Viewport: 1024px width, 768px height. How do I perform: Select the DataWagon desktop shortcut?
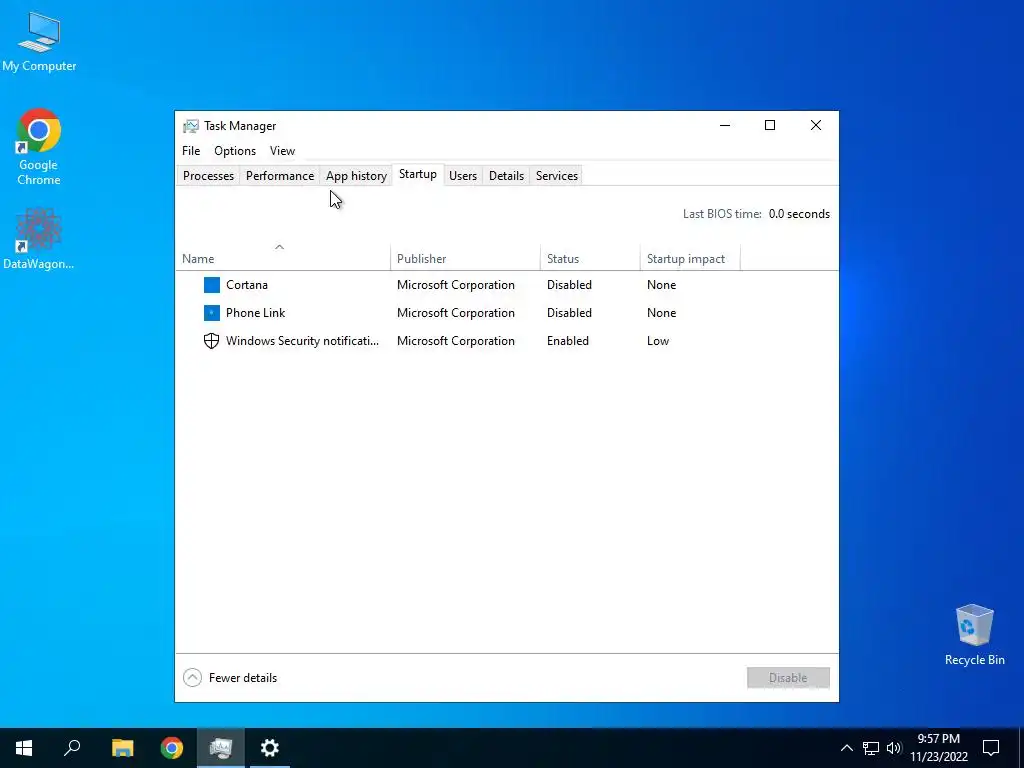39,239
